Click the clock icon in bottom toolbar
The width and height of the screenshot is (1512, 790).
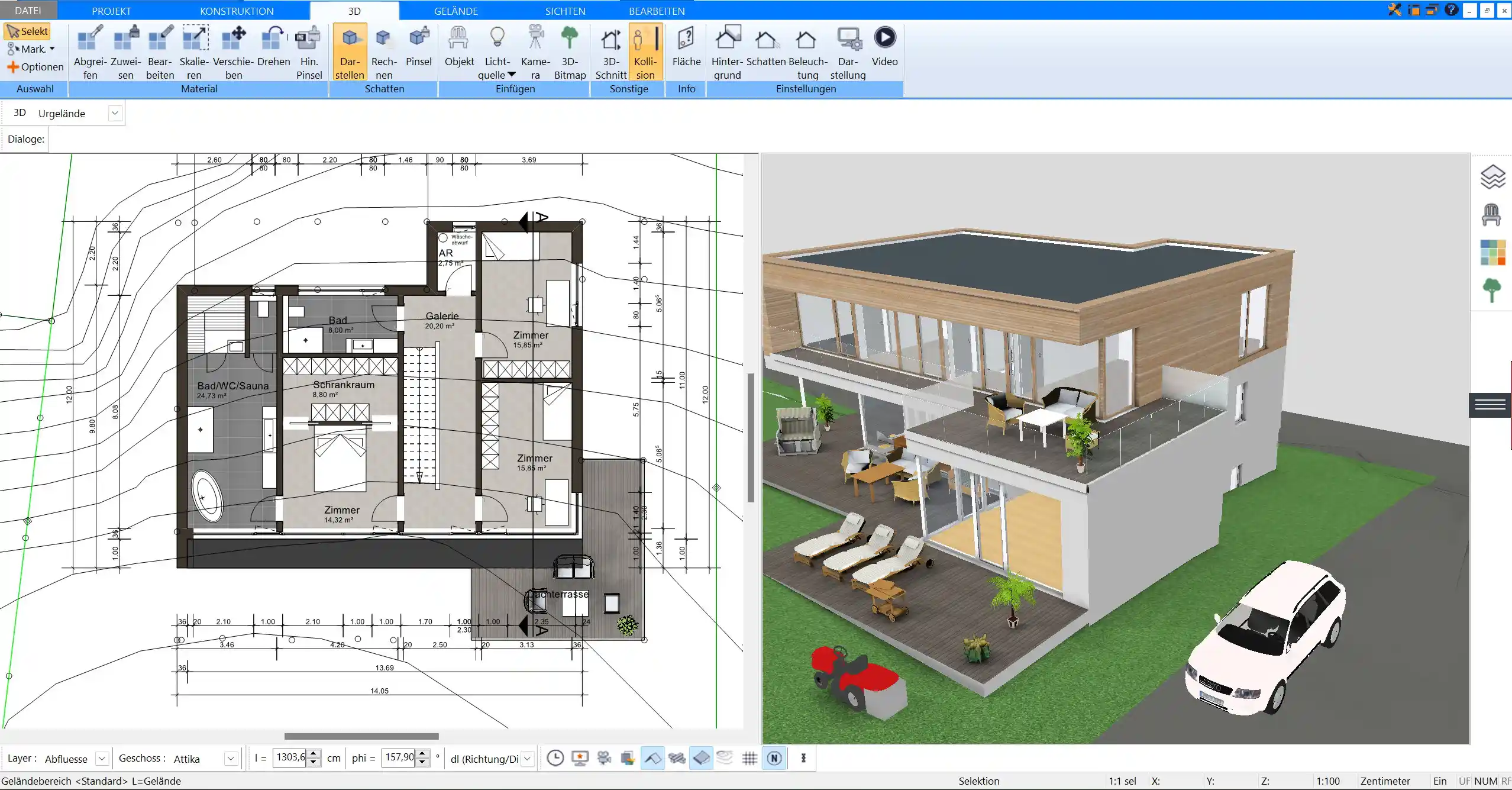[555, 758]
